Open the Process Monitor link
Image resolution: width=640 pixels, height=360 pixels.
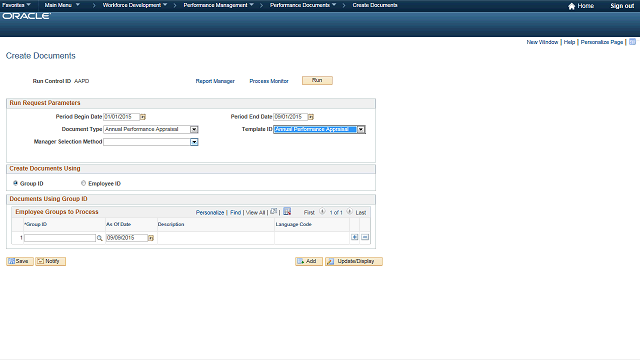point(269,81)
